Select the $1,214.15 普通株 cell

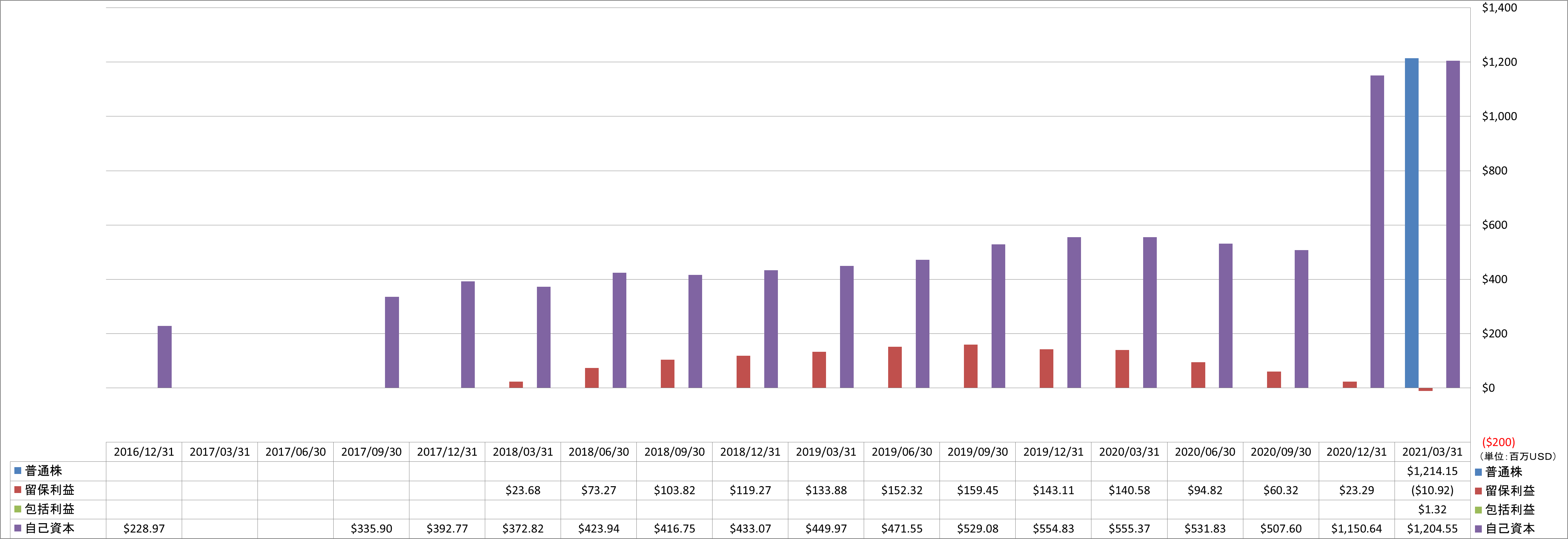[1432, 471]
